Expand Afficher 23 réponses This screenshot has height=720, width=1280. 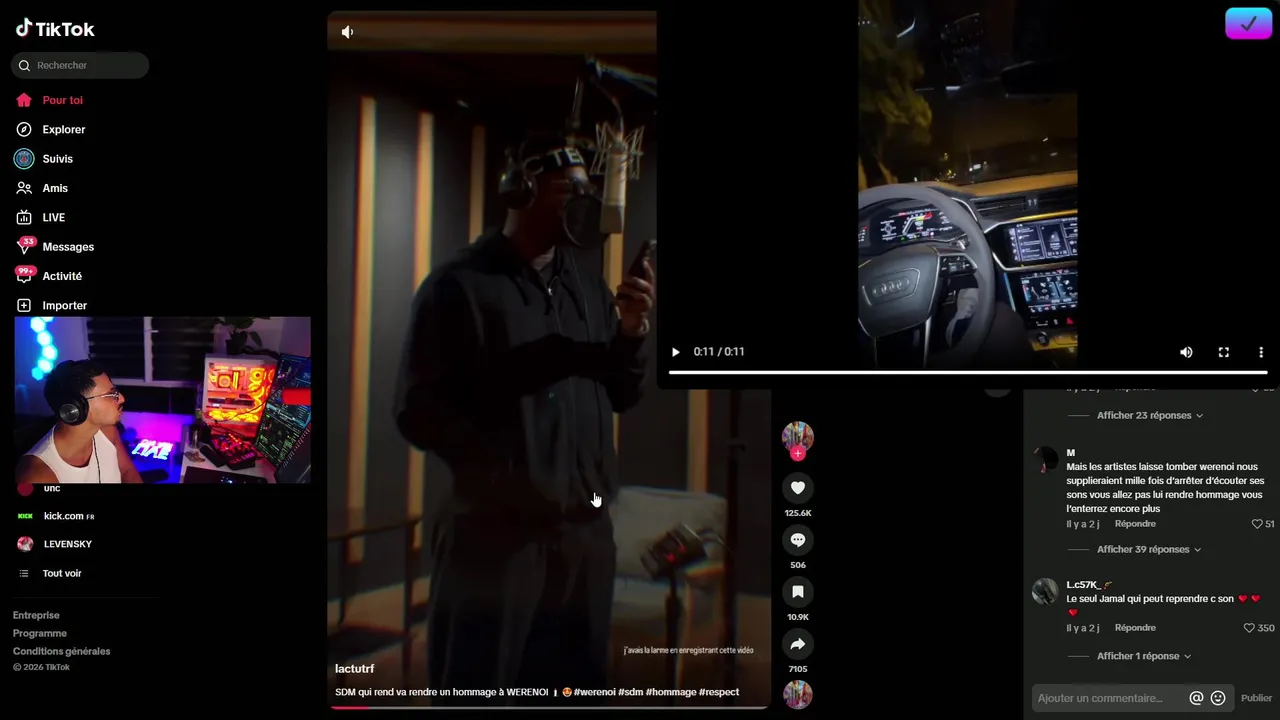pyautogui.click(x=1150, y=415)
